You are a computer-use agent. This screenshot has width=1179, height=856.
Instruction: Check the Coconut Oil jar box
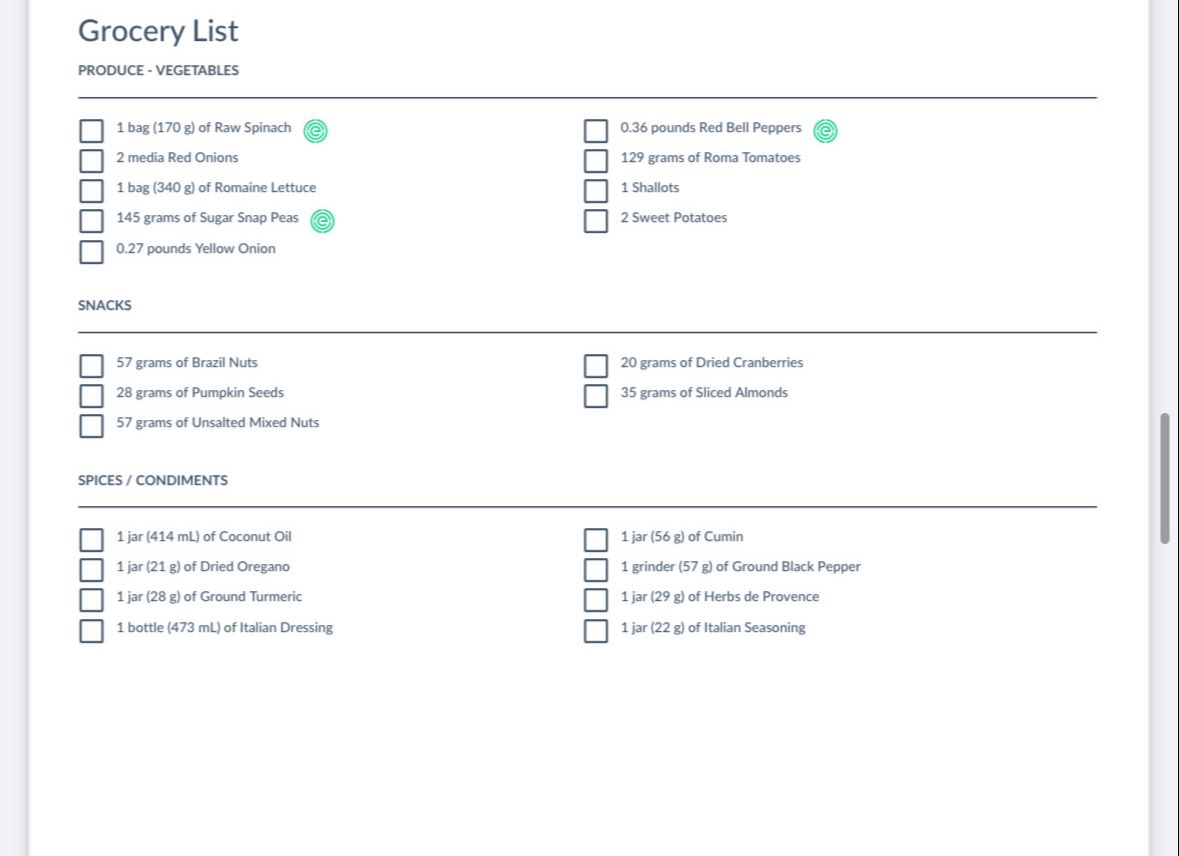tap(92, 540)
